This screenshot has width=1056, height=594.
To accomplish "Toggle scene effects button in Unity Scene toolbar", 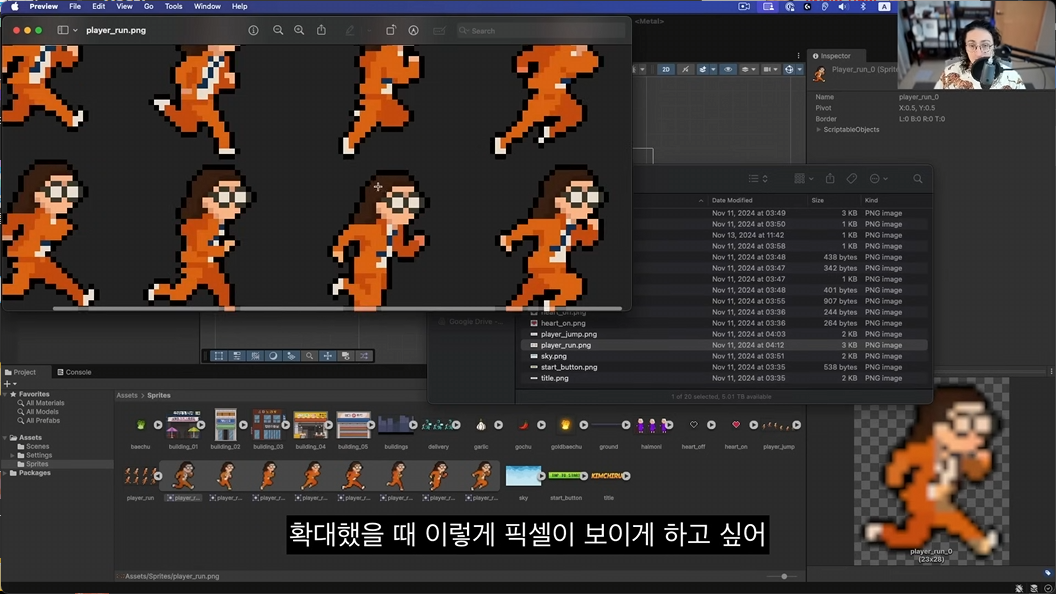I will [702, 69].
